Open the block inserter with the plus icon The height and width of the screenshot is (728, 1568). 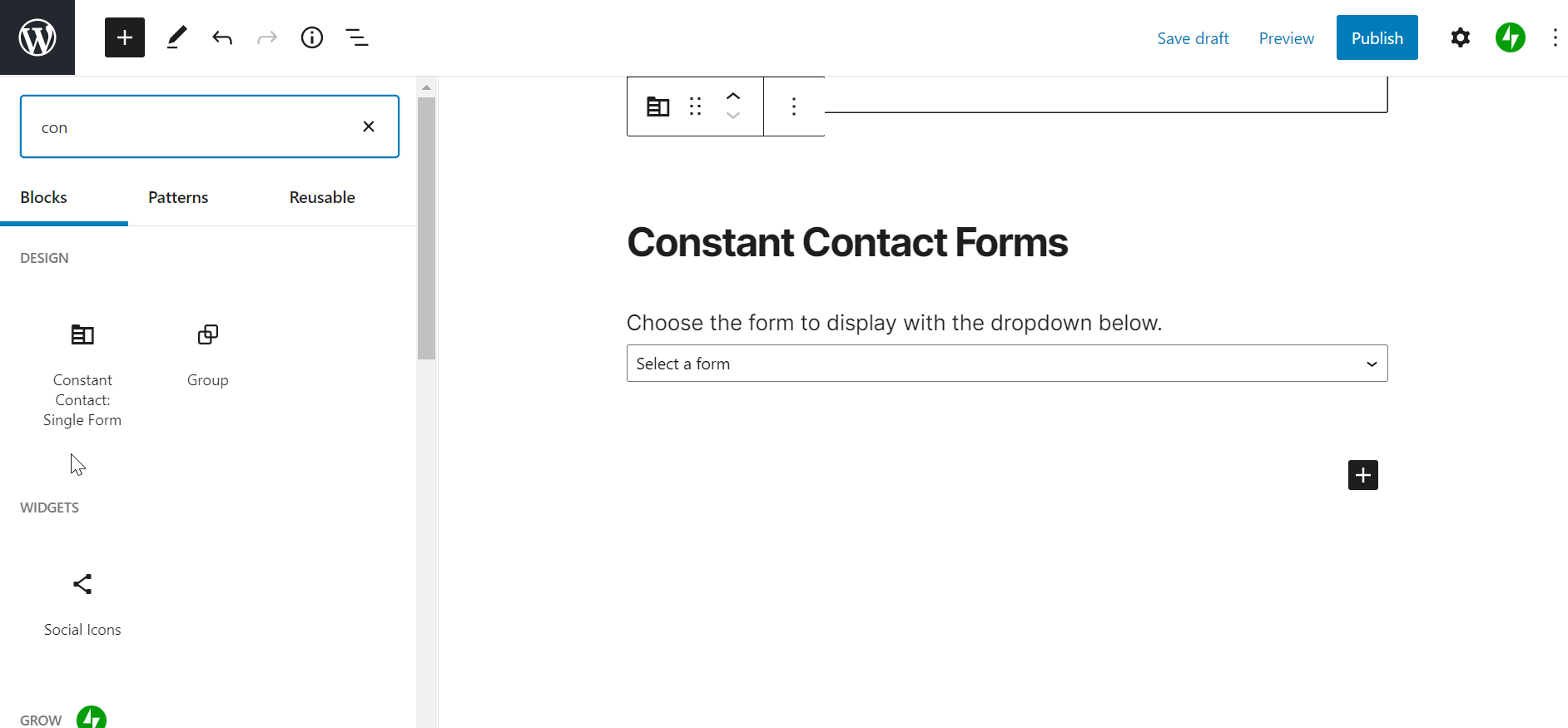tap(124, 37)
